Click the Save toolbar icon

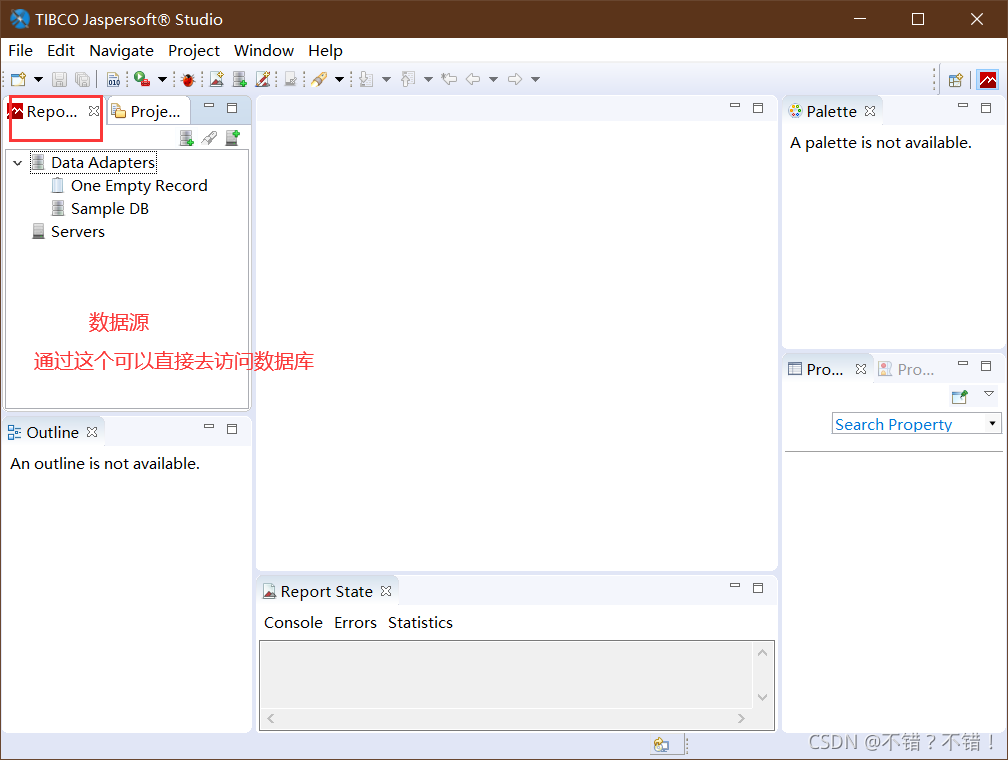pos(59,79)
